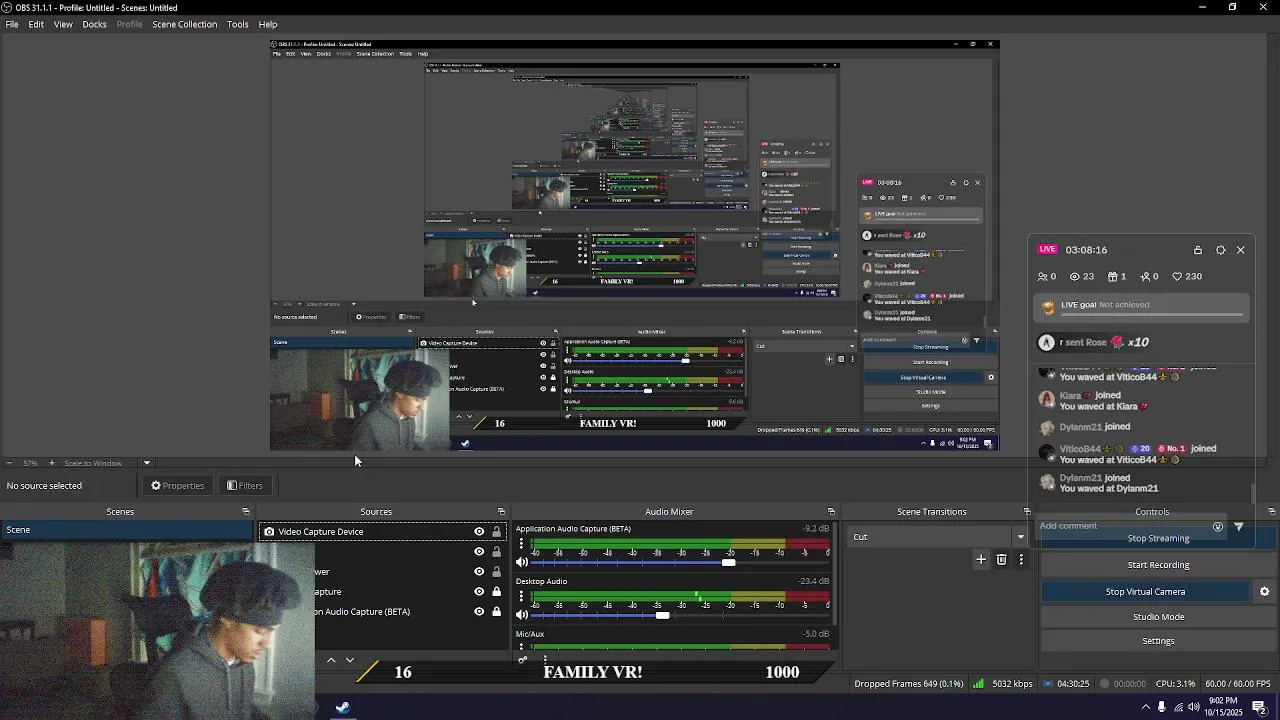Adjust Desktop Audio volume slider

662,615
